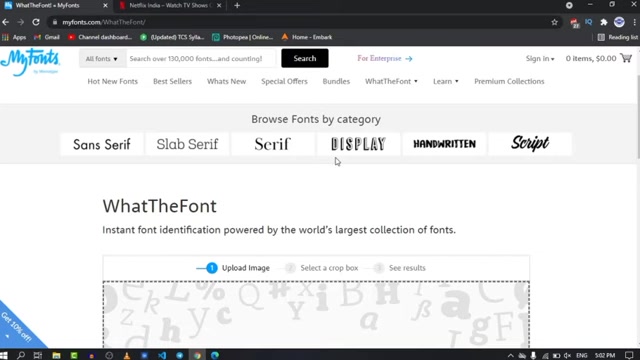640x360 pixels.
Task: View site info via the padlock icon
Action: pyautogui.click(x=55, y=22)
